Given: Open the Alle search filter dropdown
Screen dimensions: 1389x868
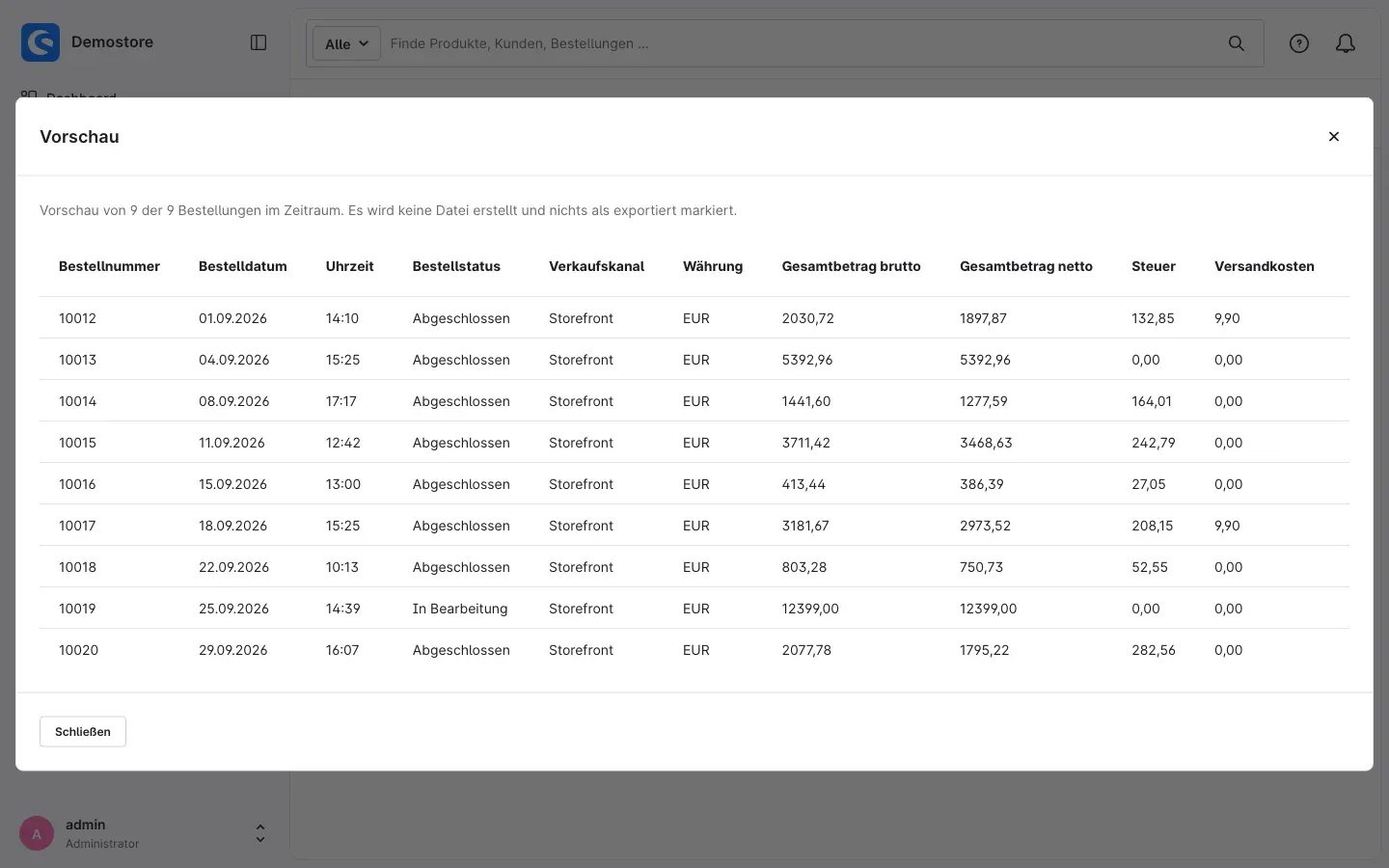Looking at the screenshot, I should pos(347,43).
